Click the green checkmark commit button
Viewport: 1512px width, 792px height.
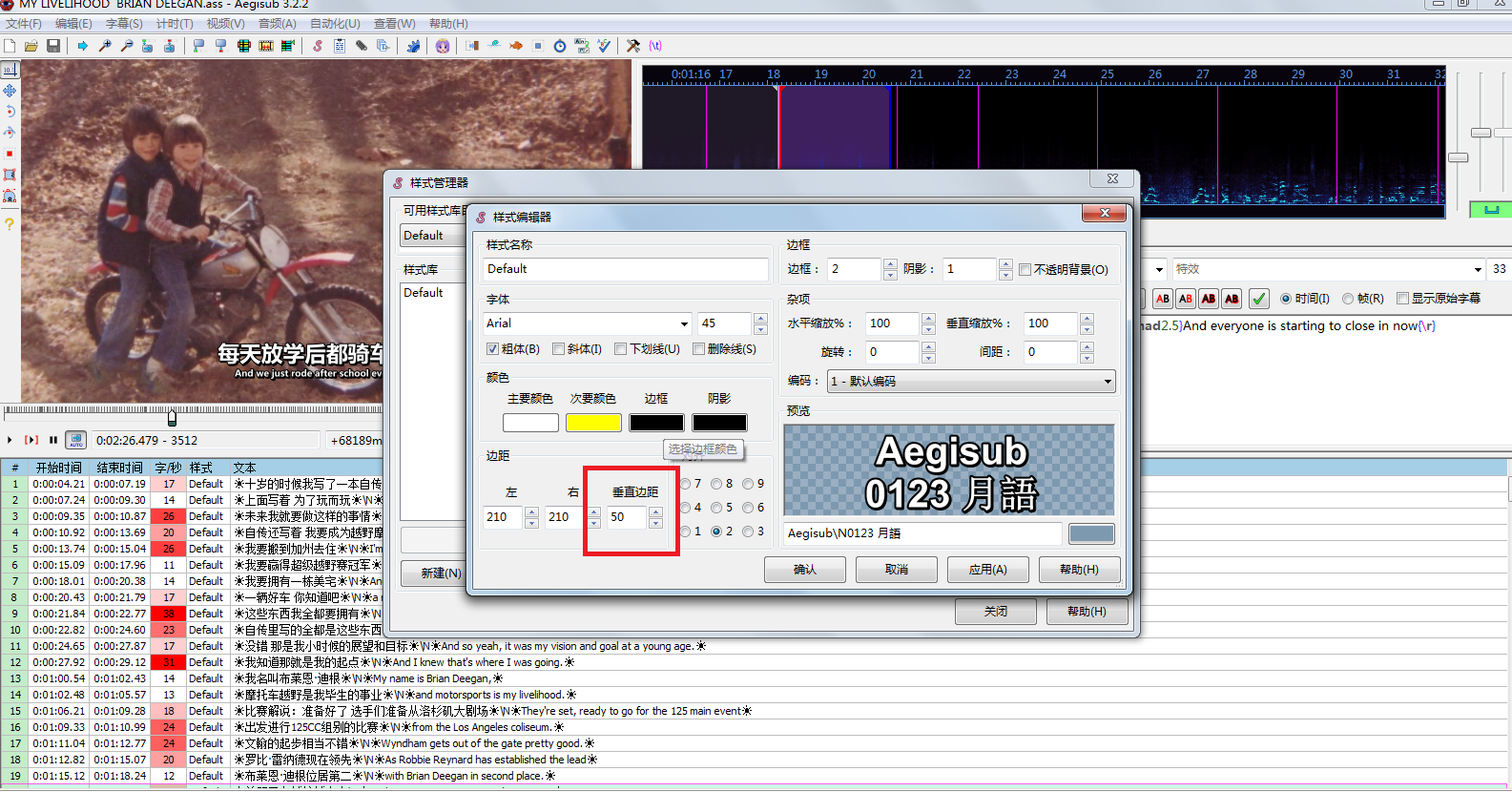pos(1259,299)
